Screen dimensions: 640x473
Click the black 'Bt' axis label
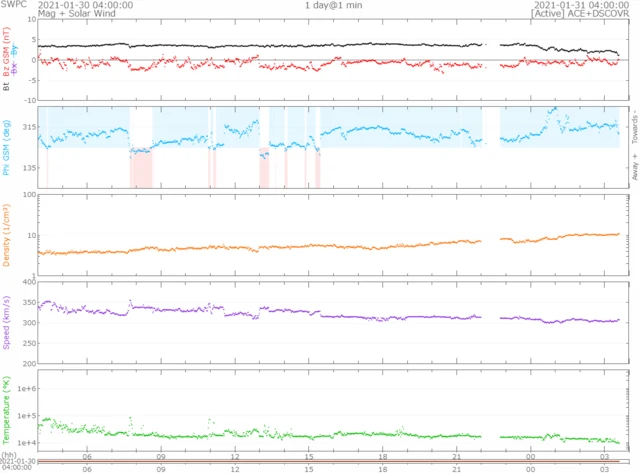click(6, 86)
